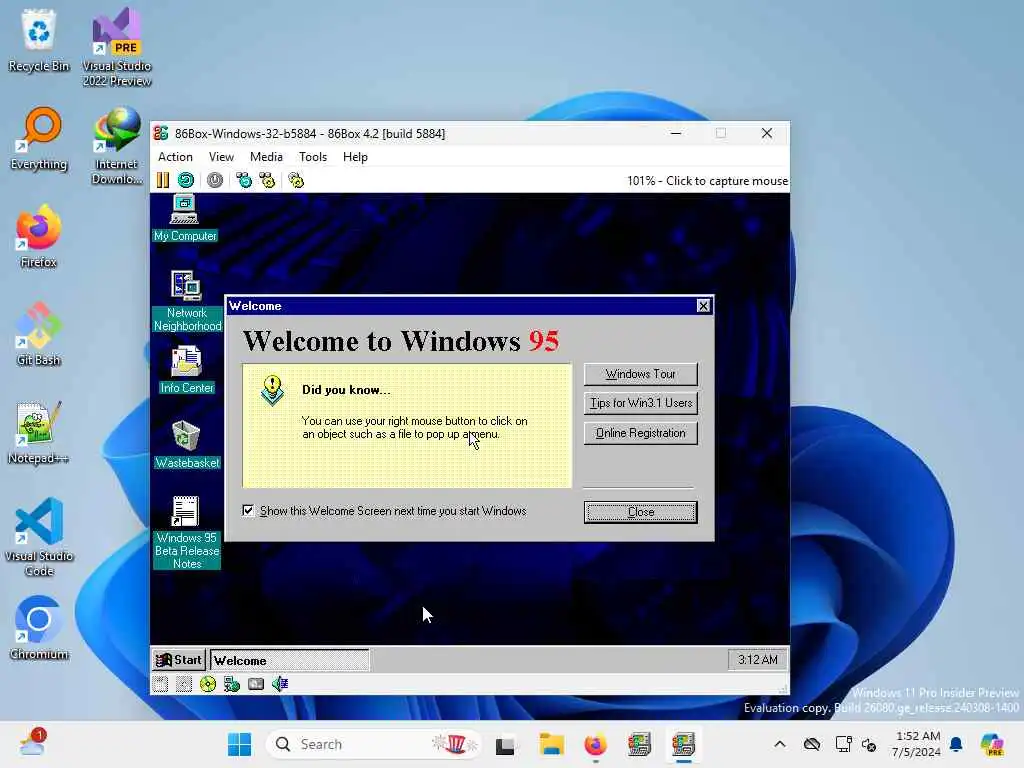Click first floppy drive status bar icon
Viewport: 1024px width, 768px height.
[161, 684]
